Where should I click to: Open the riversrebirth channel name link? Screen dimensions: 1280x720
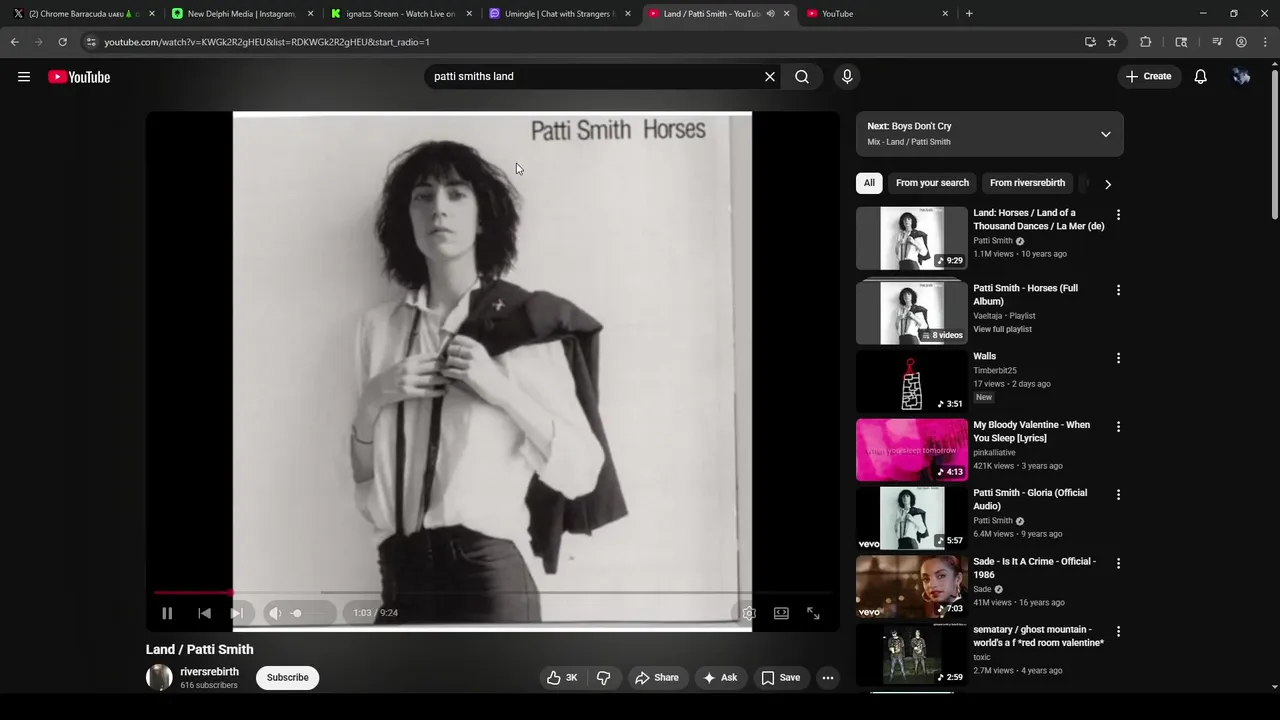click(209, 672)
